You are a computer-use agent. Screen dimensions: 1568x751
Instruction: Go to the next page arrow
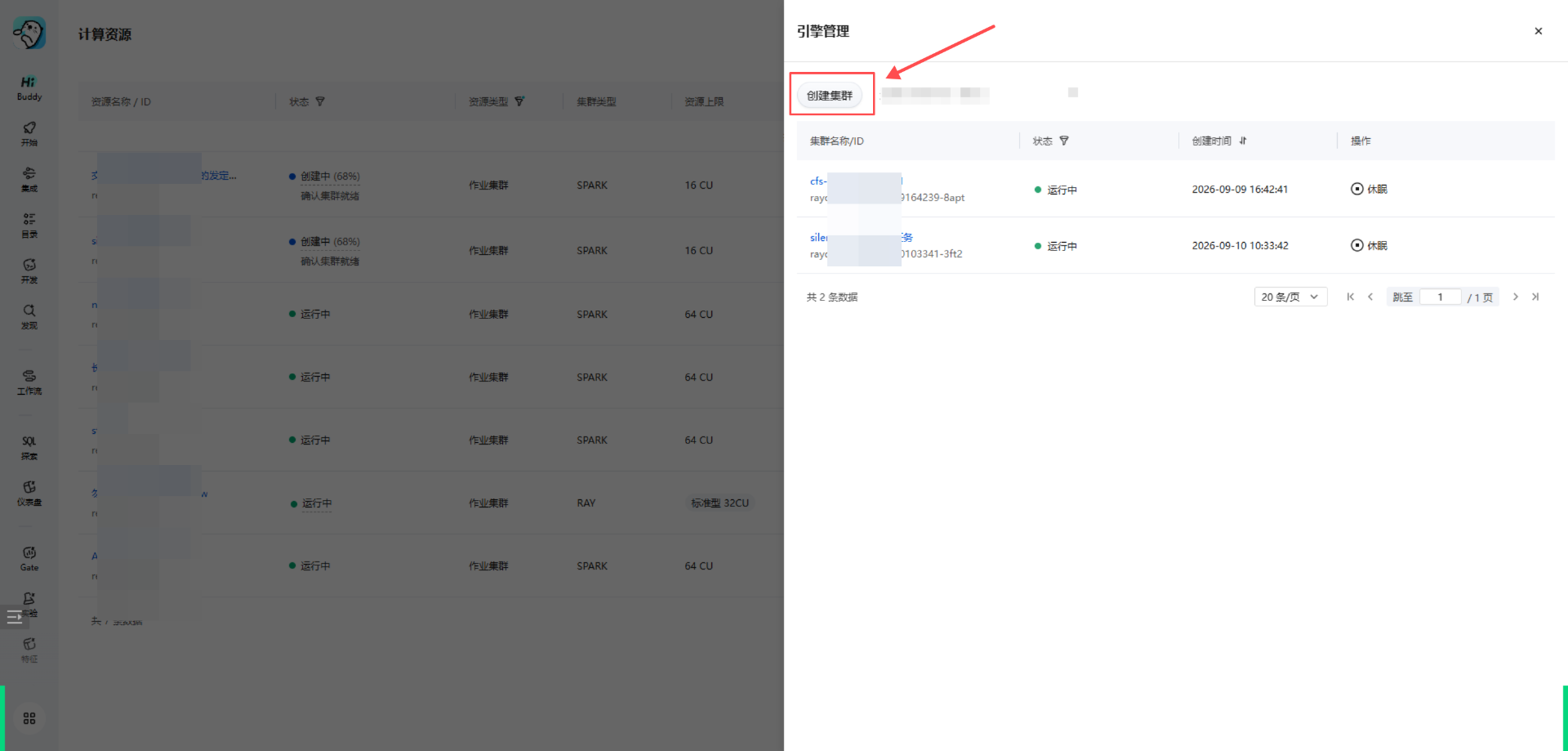pos(1516,297)
